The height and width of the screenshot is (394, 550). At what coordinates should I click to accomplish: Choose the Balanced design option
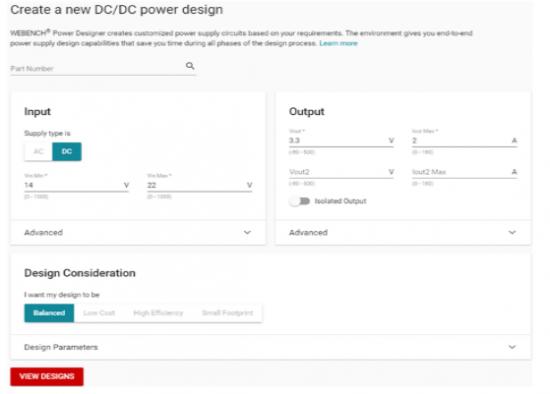49,313
